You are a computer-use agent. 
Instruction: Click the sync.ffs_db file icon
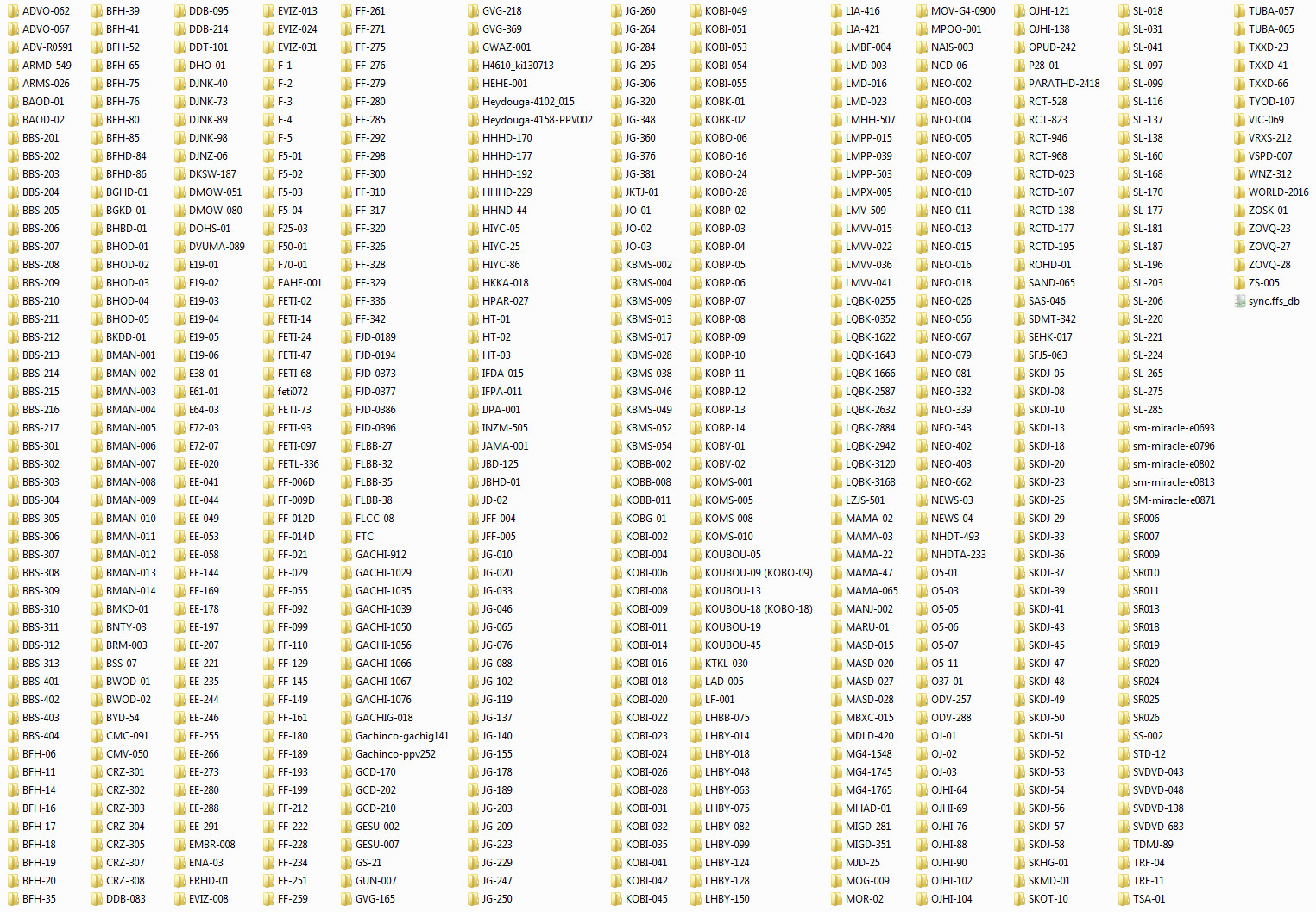1239,301
